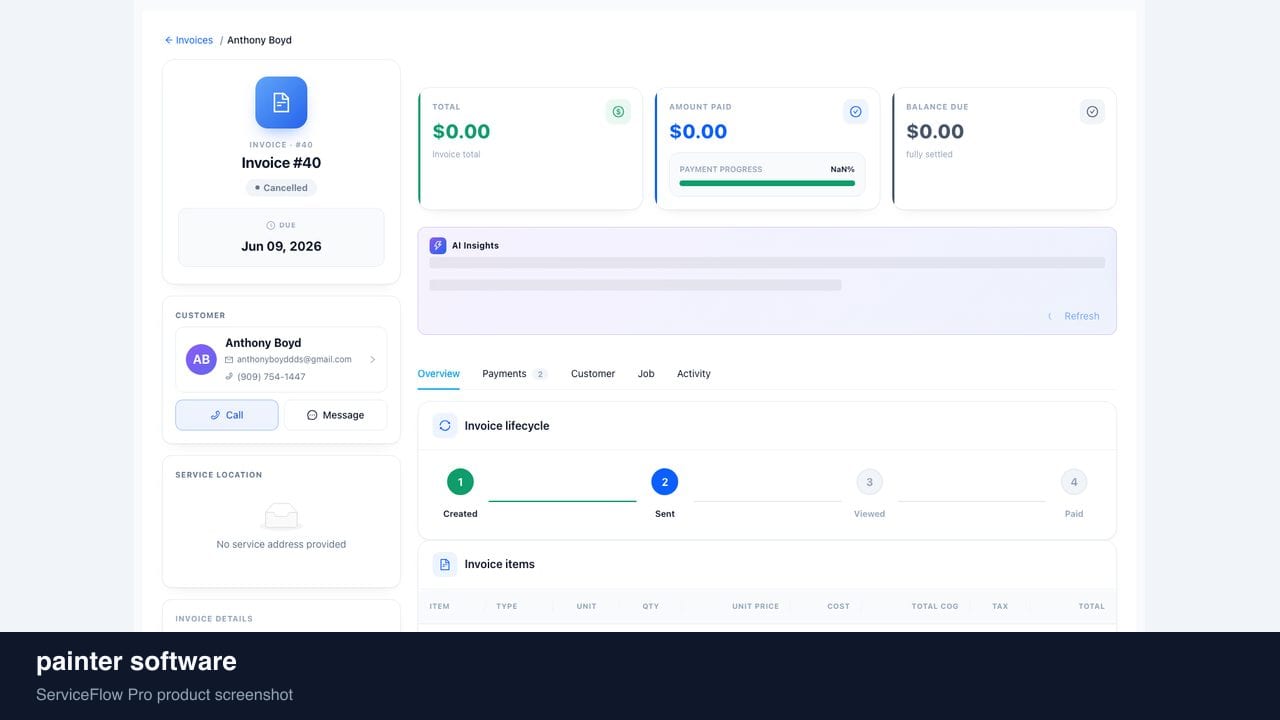The height and width of the screenshot is (720, 1280).
Task: Click the Payments count badge 2
Action: pyautogui.click(x=540, y=374)
